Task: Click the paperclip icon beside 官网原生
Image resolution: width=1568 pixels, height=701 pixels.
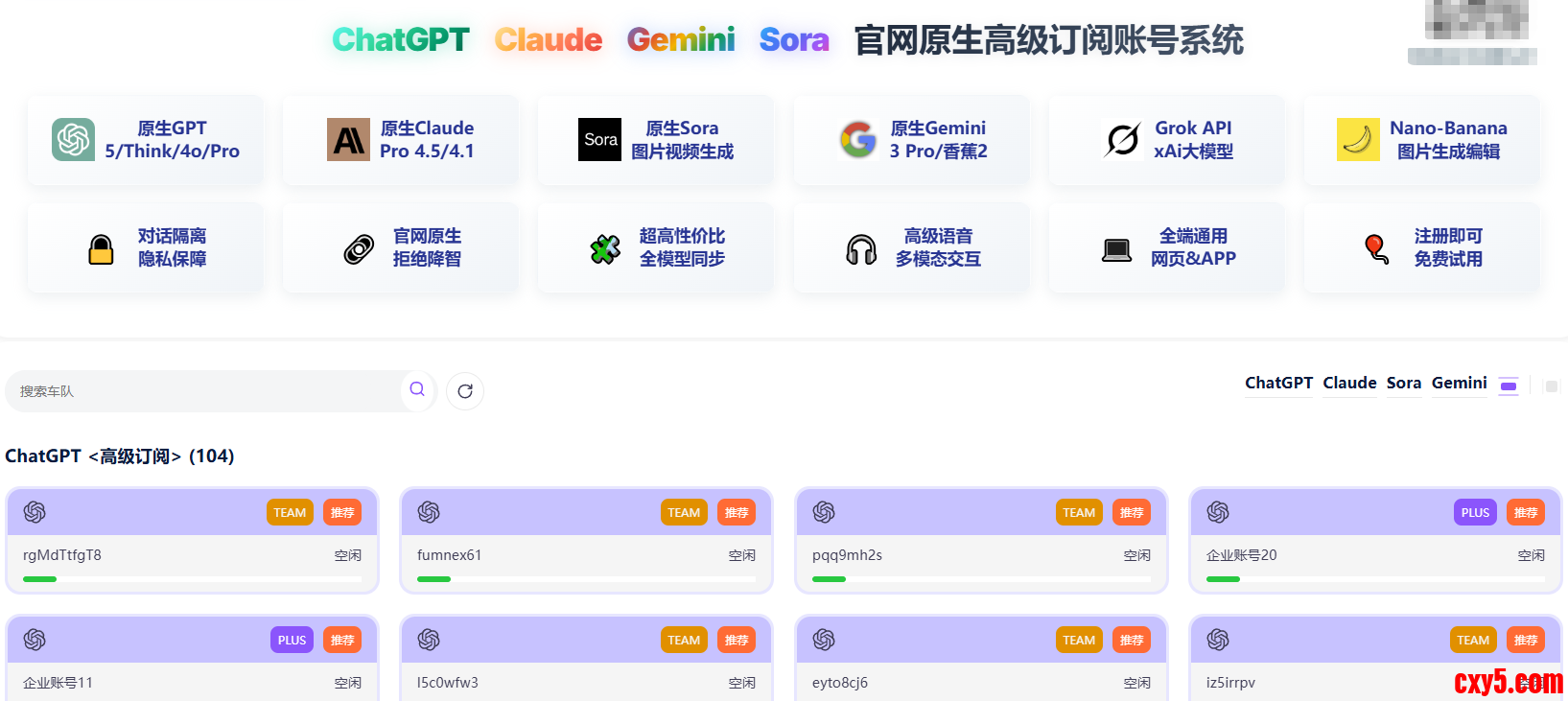Action: [x=359, y=249]
